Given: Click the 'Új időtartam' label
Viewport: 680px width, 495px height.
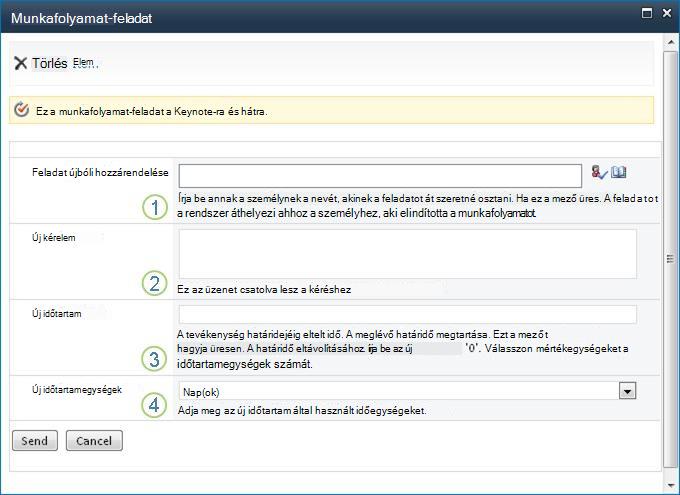Looking at the screenshot, I should click(x=56, y=314).
